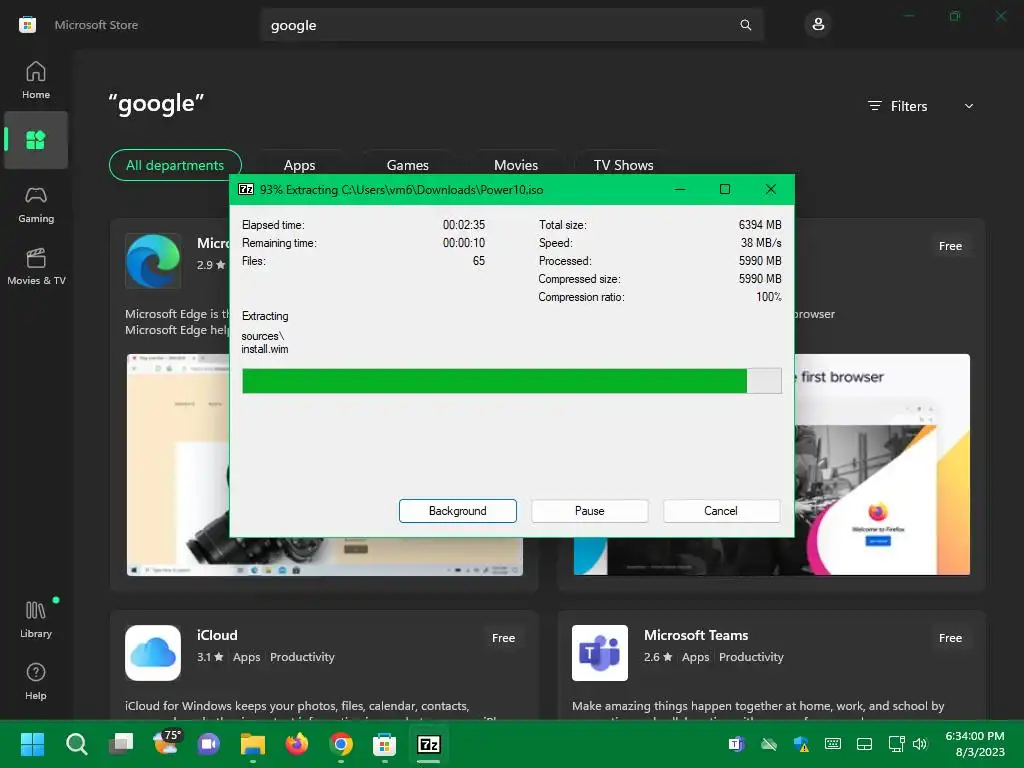Click the search field containing google

coord(512,25)
